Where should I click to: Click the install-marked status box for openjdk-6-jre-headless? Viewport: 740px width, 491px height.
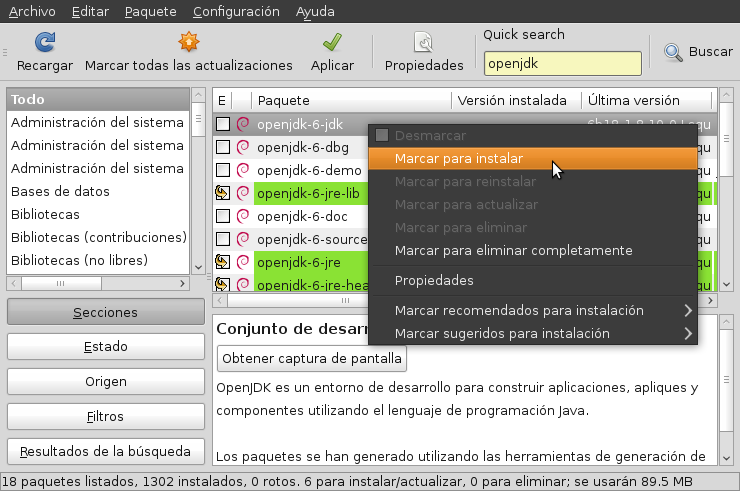(222, 283)
